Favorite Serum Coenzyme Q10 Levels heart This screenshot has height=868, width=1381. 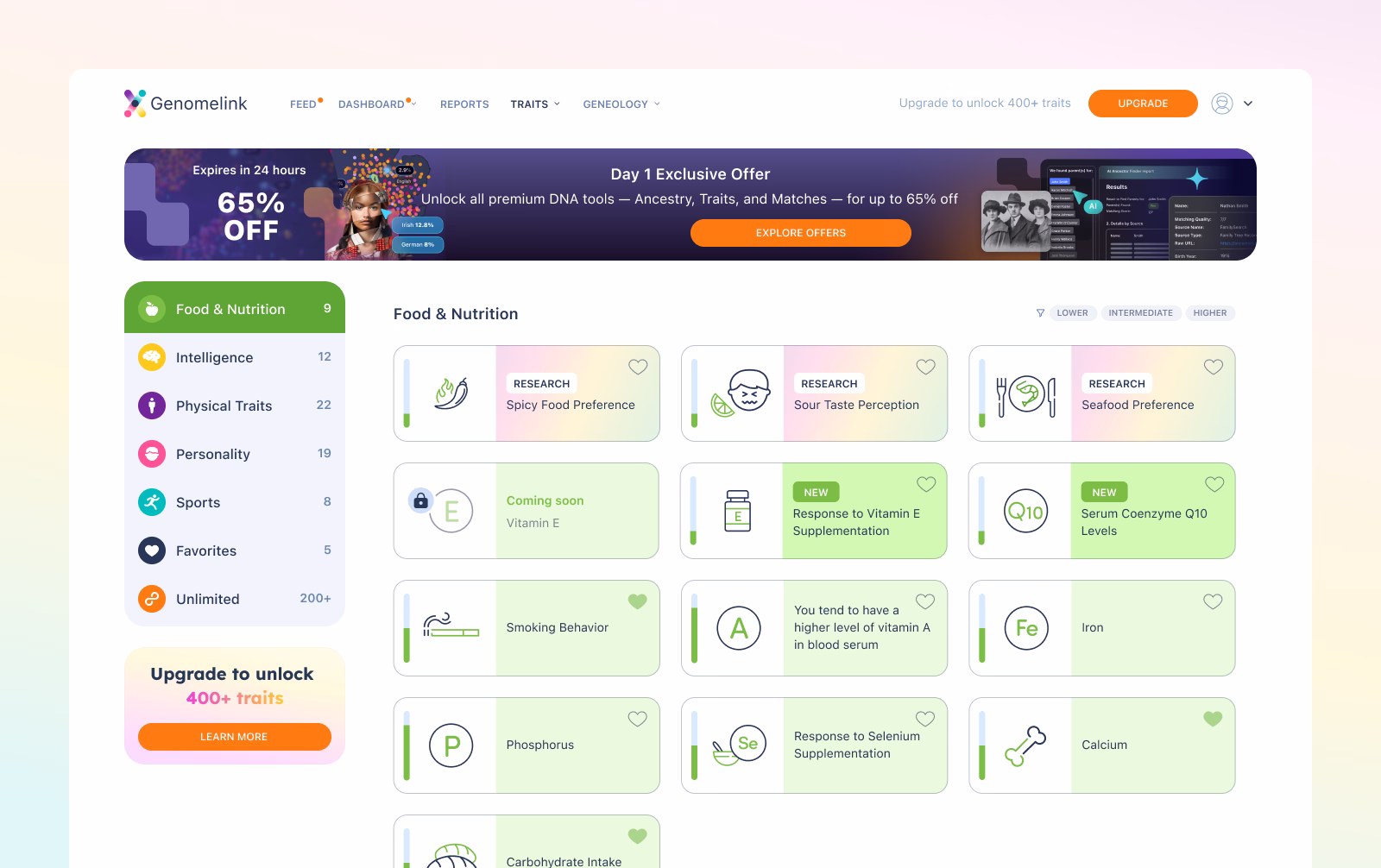pyautogui.click(x=1214, y=484)
